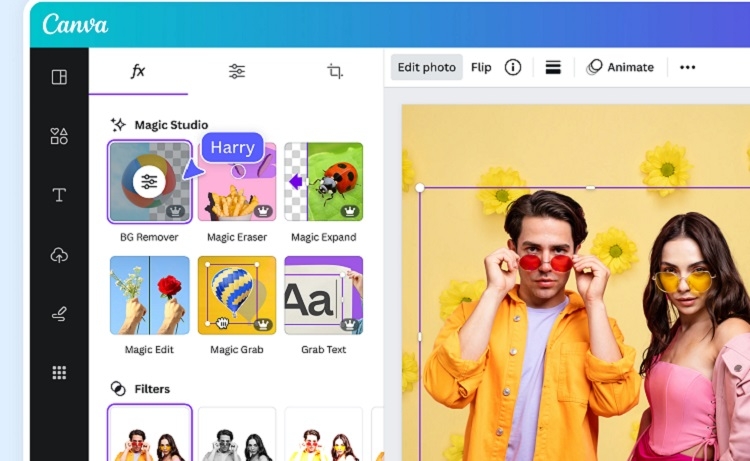Select the Magic Grab tool thumbnail
Viewport: 750px width, 461px height.
click(237, 295)
